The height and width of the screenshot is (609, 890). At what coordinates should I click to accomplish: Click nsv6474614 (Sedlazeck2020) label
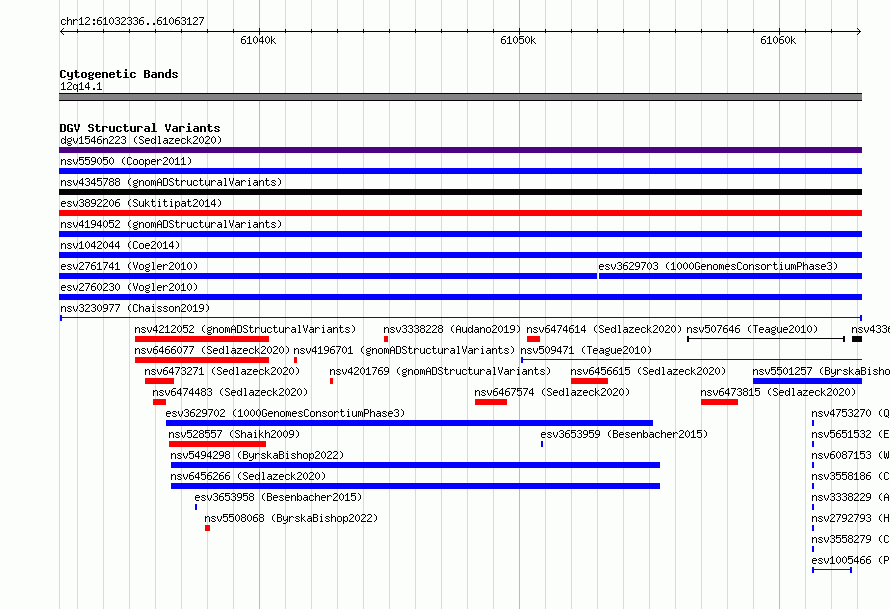(x=604, y=329)
